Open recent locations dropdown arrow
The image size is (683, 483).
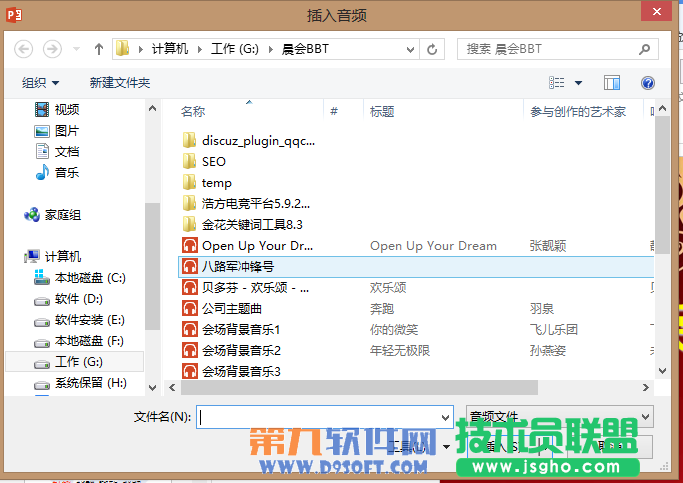(76, 49)
